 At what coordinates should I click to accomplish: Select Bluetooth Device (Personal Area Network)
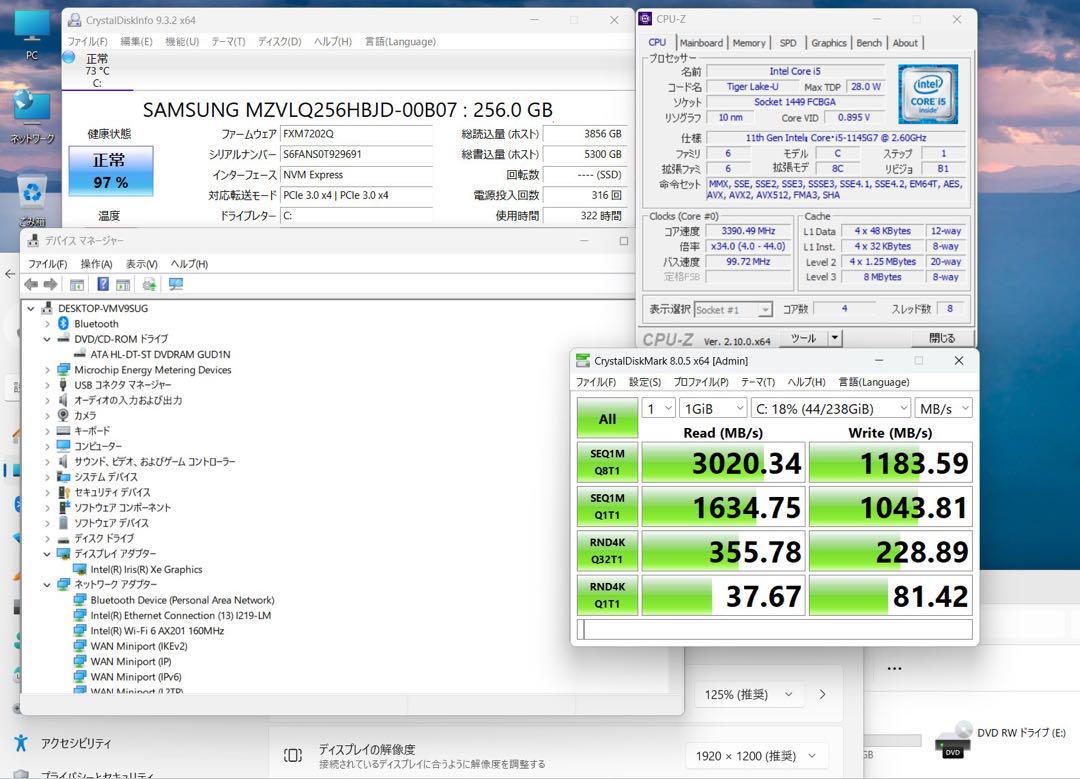click(182, 601)
